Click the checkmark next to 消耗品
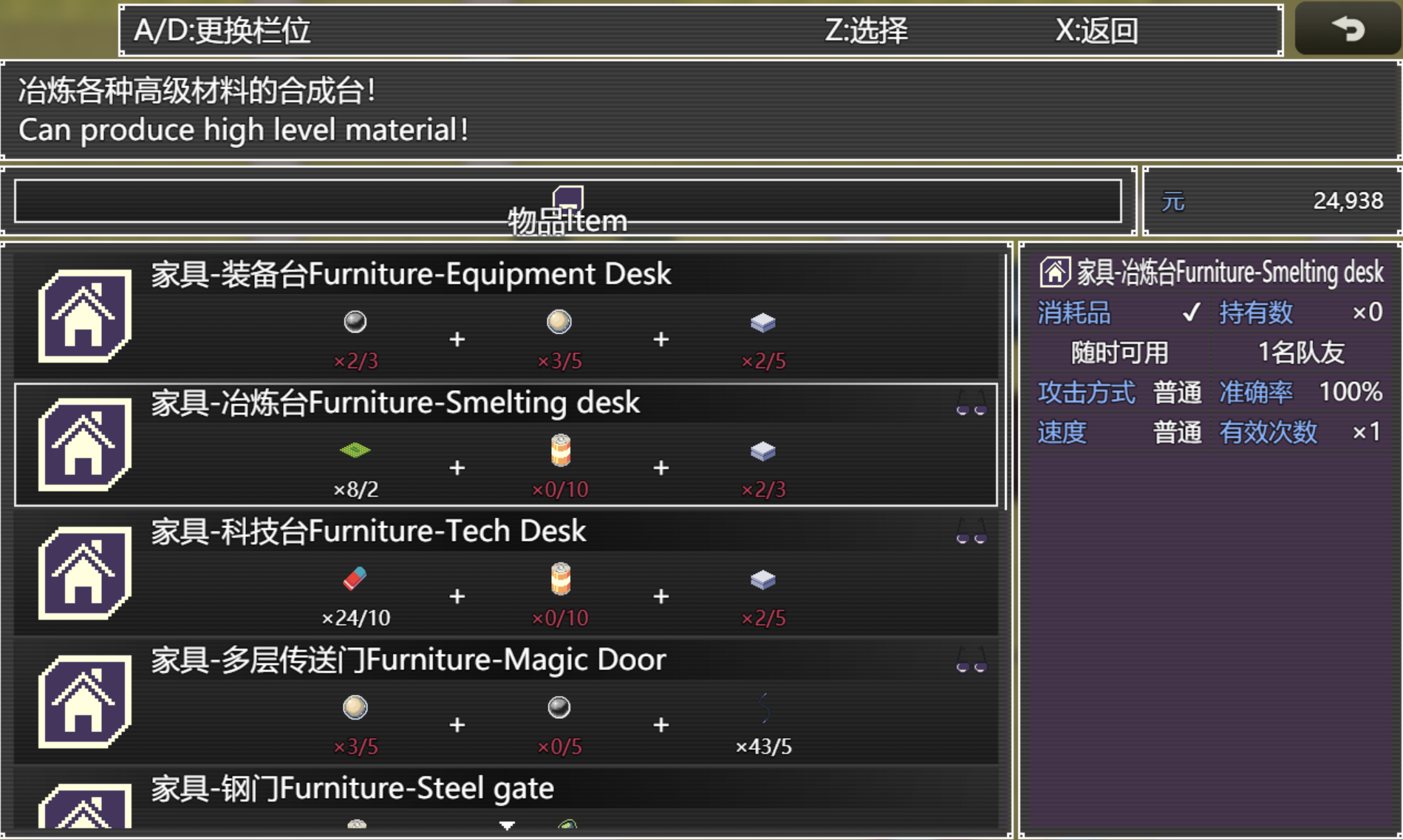Image resolution: width=1403 pixels, height=840 pixels. (1191, 313)
